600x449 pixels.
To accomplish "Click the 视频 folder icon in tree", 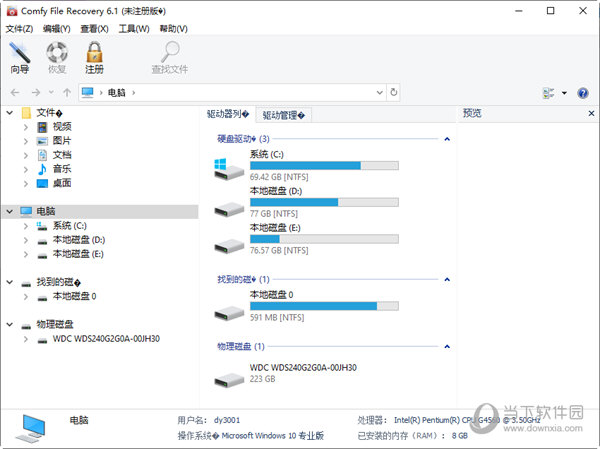I will 42,127.
